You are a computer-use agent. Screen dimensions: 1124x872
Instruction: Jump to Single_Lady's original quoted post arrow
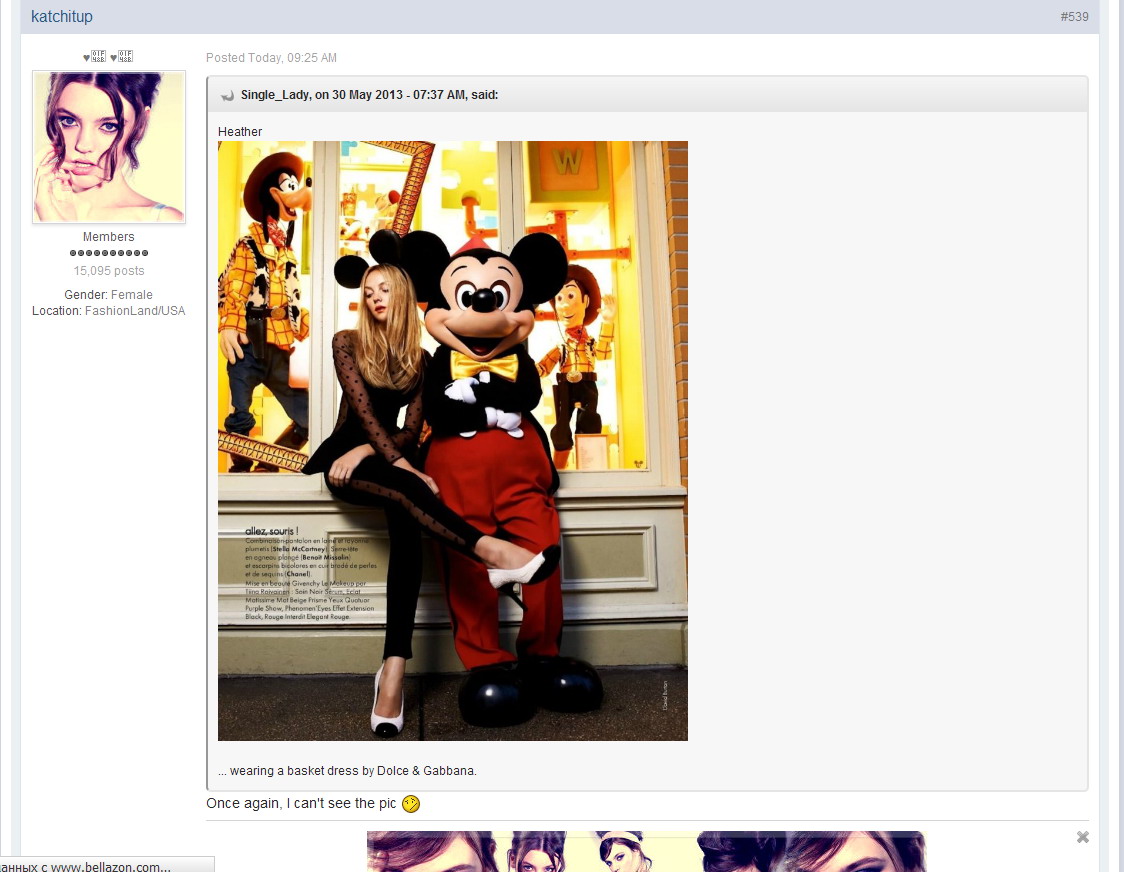(x=227, y=95)
